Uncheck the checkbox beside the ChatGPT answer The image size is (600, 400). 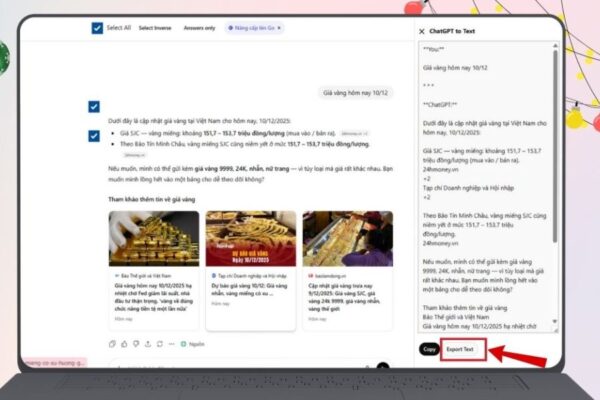[93, 132]
